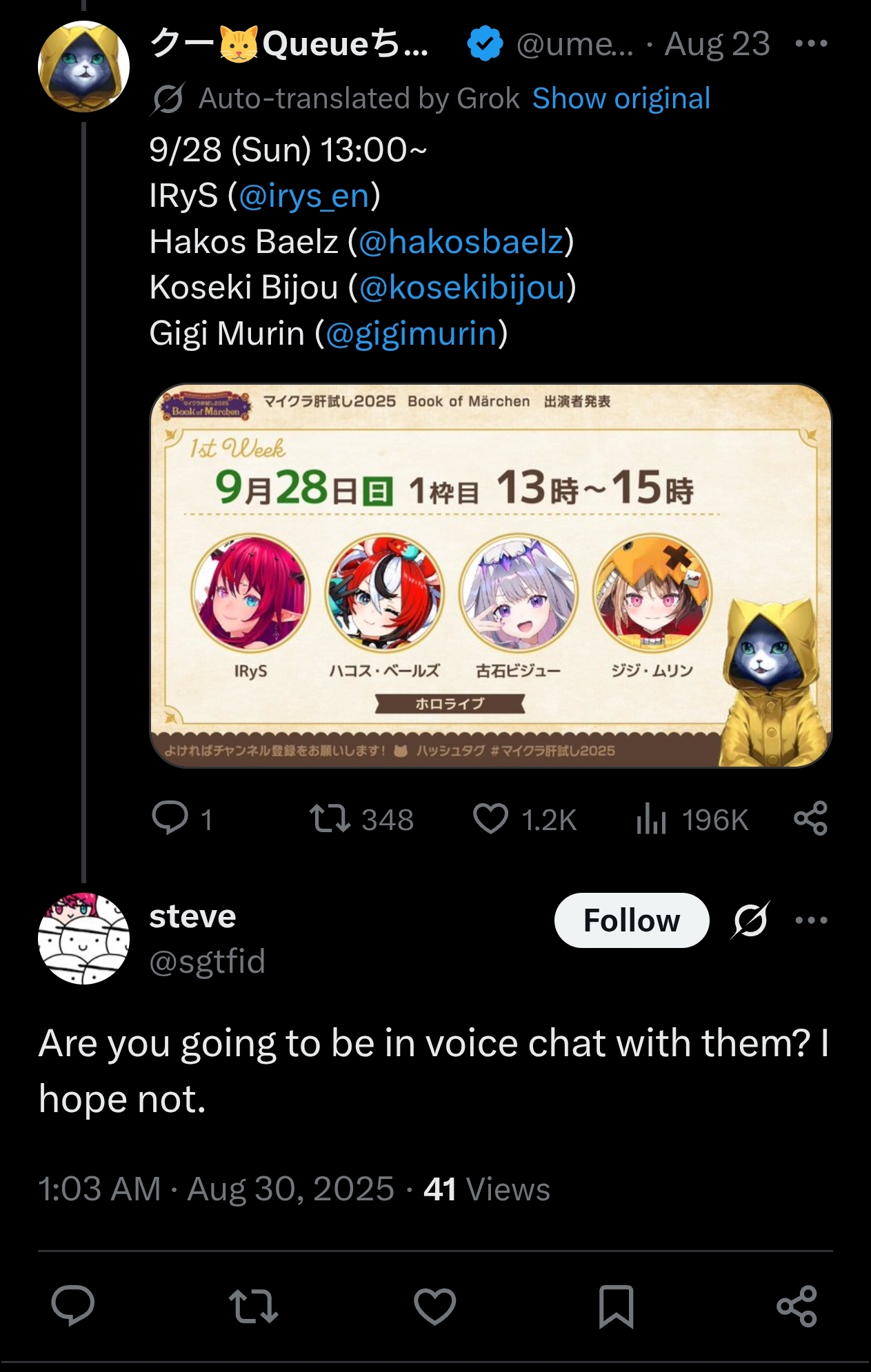Viewport: 871px width, 1372px height.
Task: Open steve's profile picture
Action: coord(83,939)
